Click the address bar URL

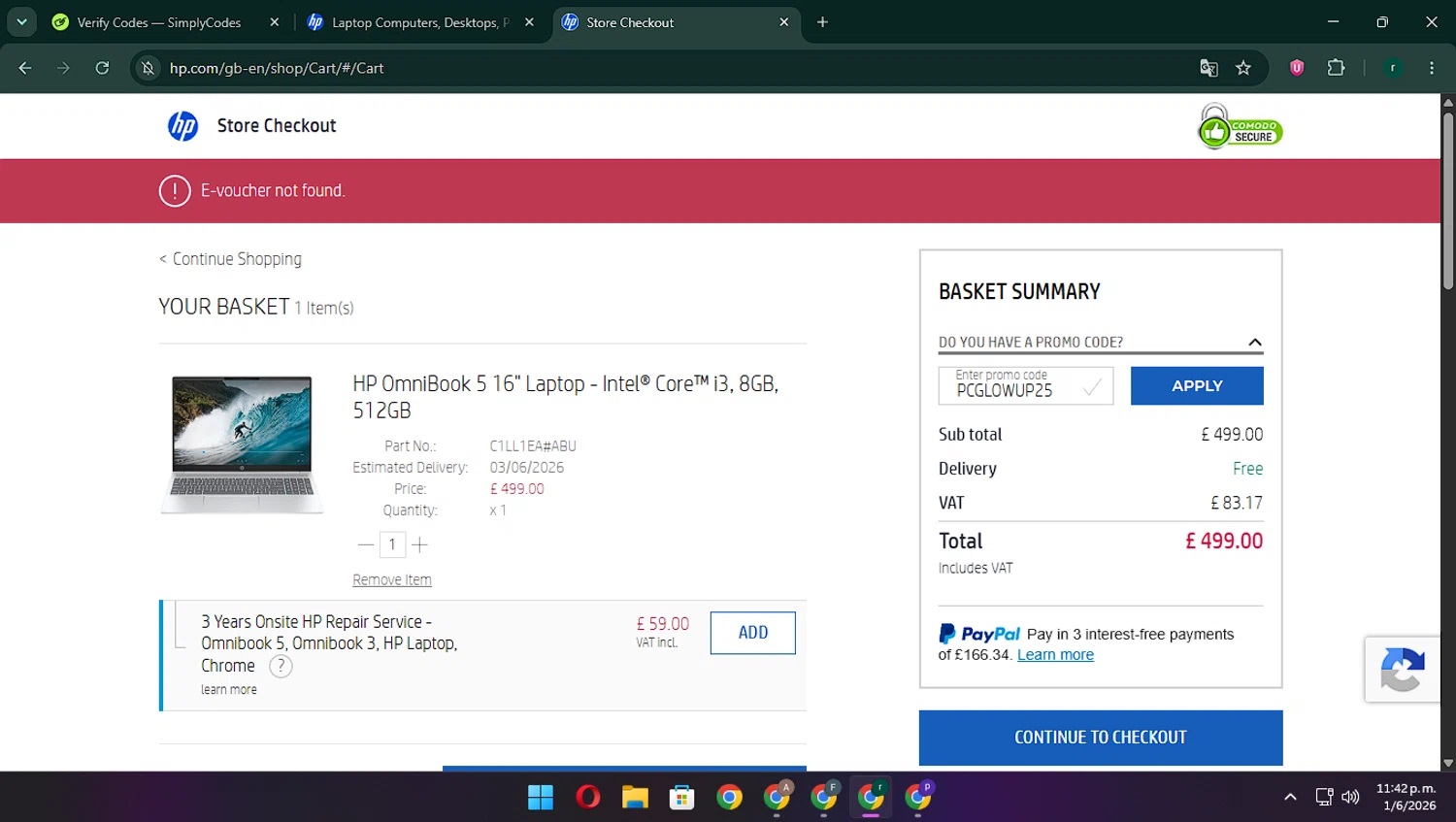point(277,68)
